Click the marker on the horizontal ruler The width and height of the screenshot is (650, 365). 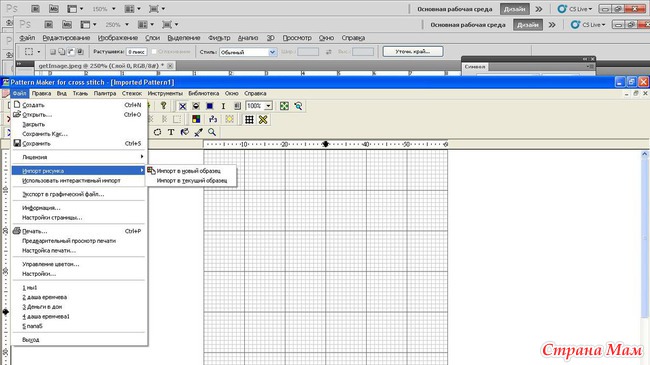click(325, 144)
